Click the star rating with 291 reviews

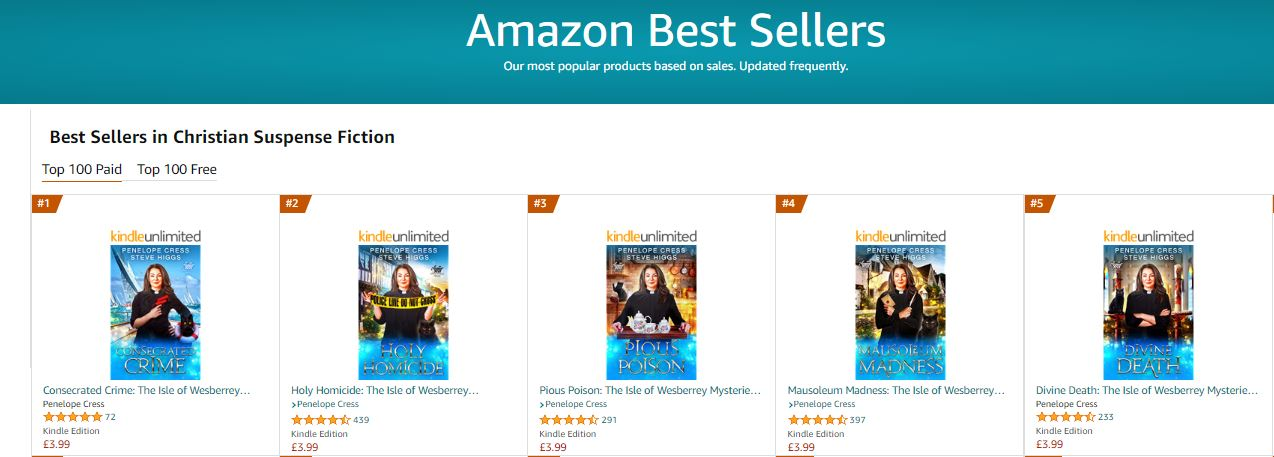[x=568, y=420]
